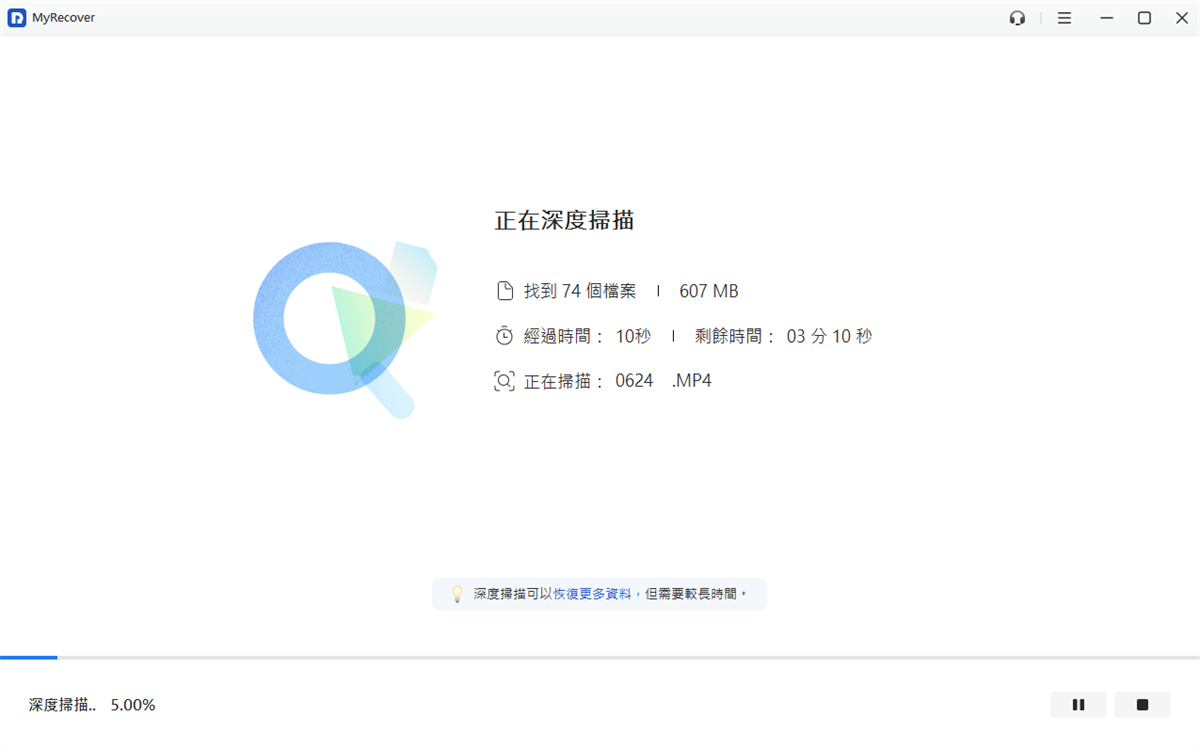Click the scan progress bar
The image size is (1200, 748).
tap(600, 657)
